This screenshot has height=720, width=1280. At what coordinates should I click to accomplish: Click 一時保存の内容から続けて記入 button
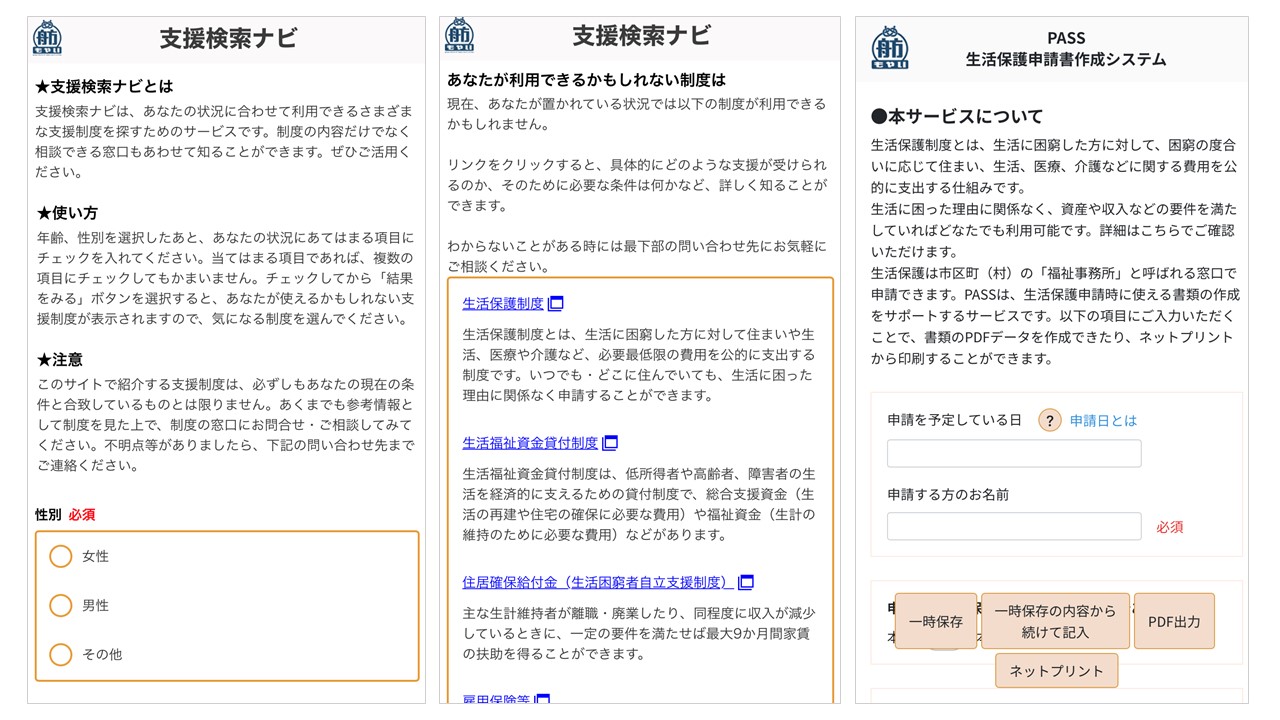point(1055,621)
